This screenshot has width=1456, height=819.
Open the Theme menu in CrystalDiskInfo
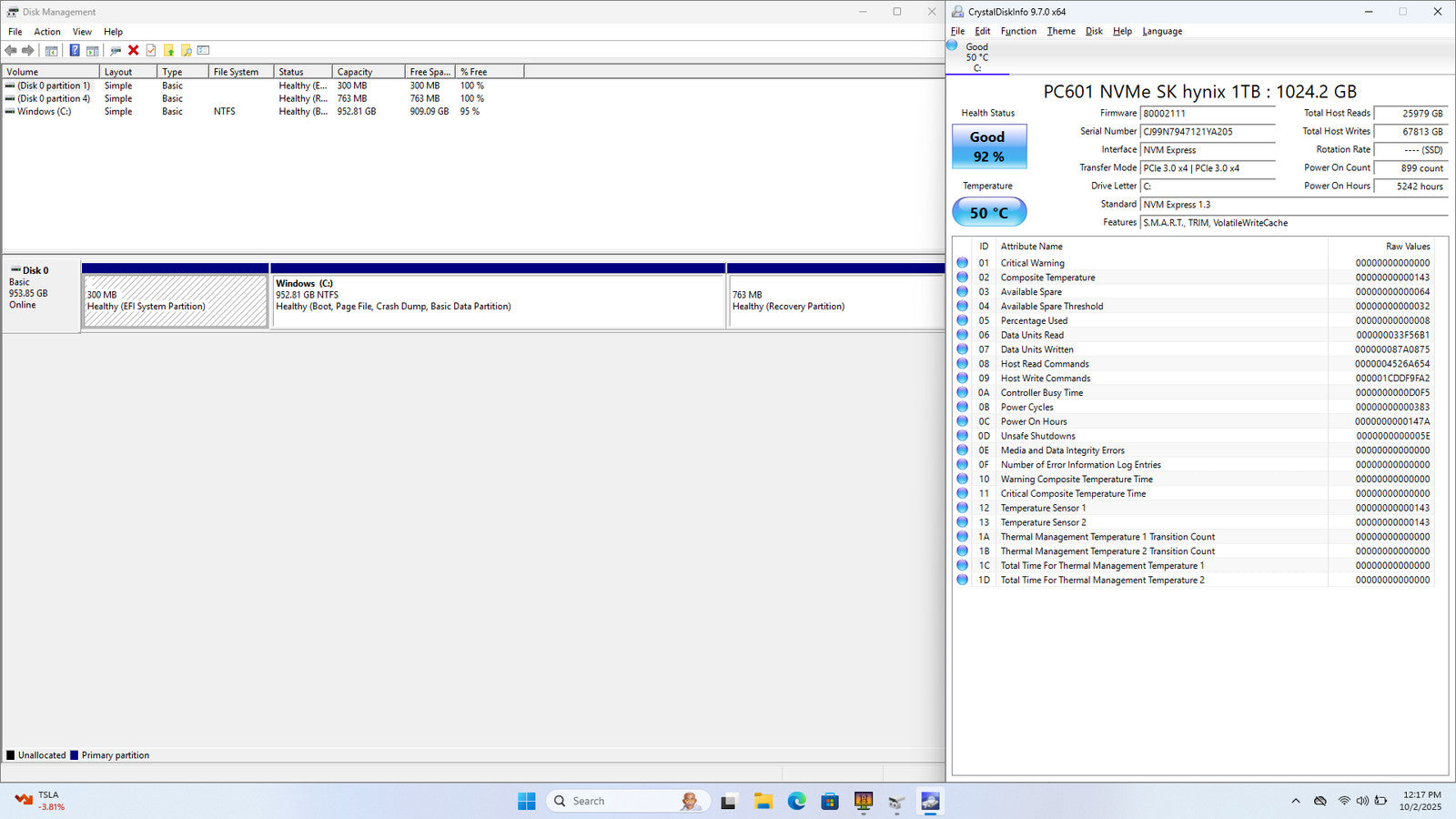click(x=1060, y=31)
